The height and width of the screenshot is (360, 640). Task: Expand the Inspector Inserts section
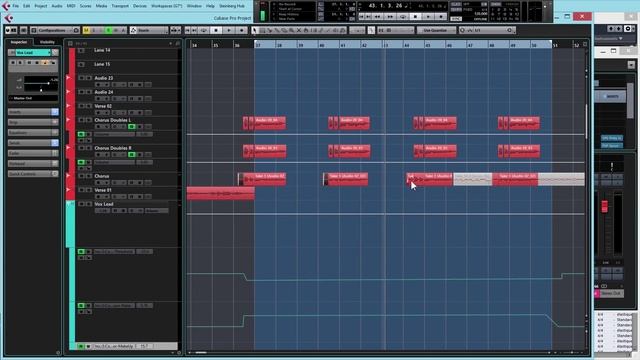33,112
